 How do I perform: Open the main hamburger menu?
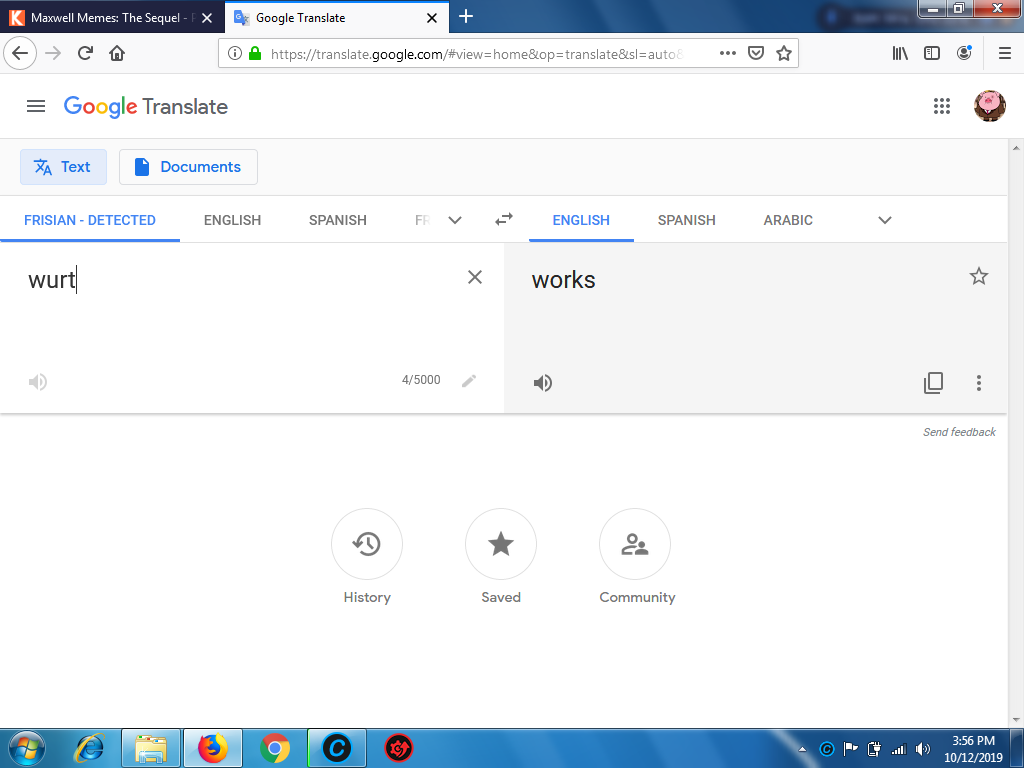point(36,106)
